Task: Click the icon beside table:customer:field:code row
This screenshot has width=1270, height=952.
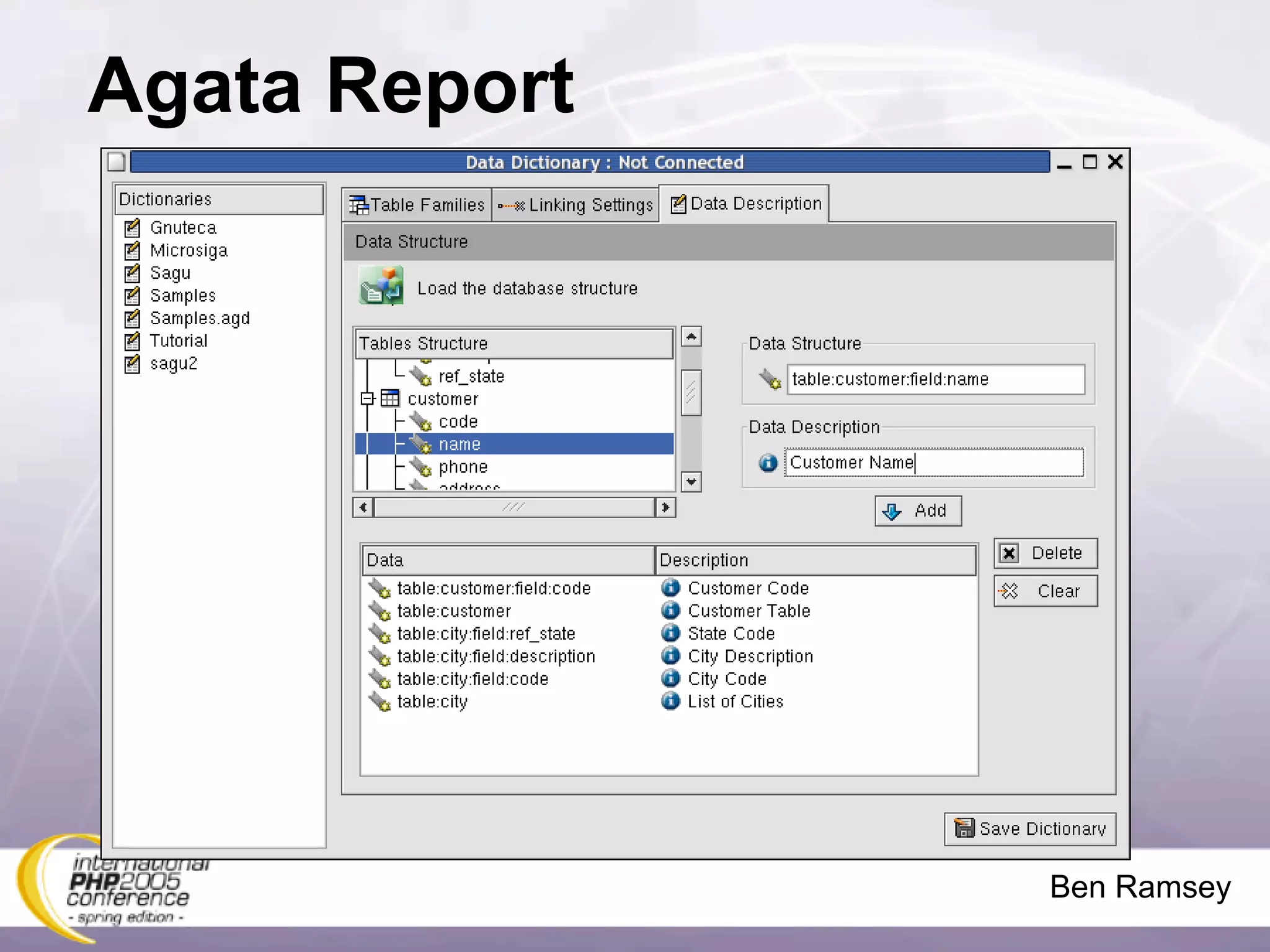Action: point(379,588)
